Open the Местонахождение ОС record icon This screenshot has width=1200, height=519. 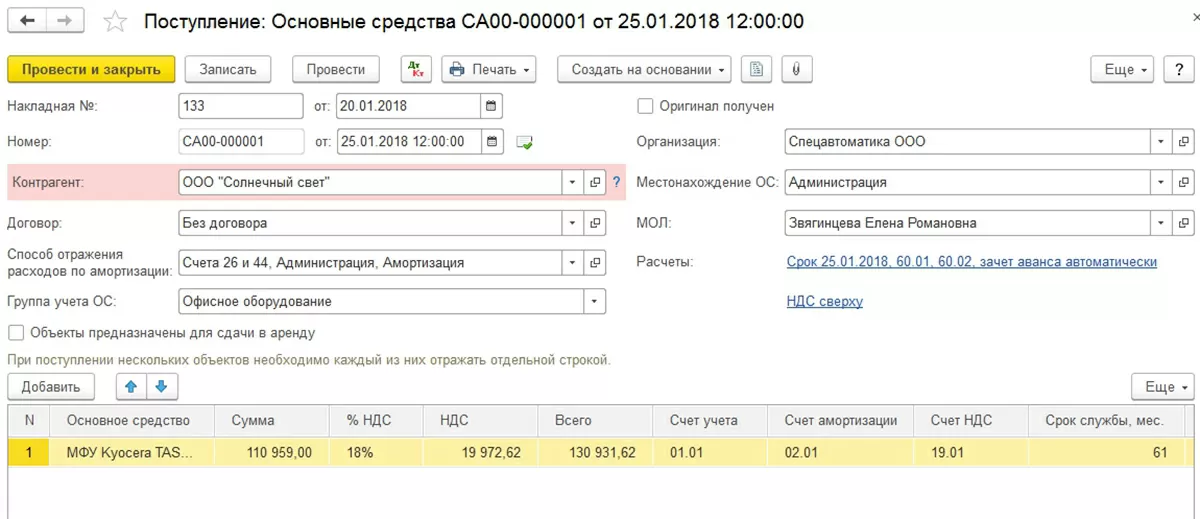(x=1183, y=182)
